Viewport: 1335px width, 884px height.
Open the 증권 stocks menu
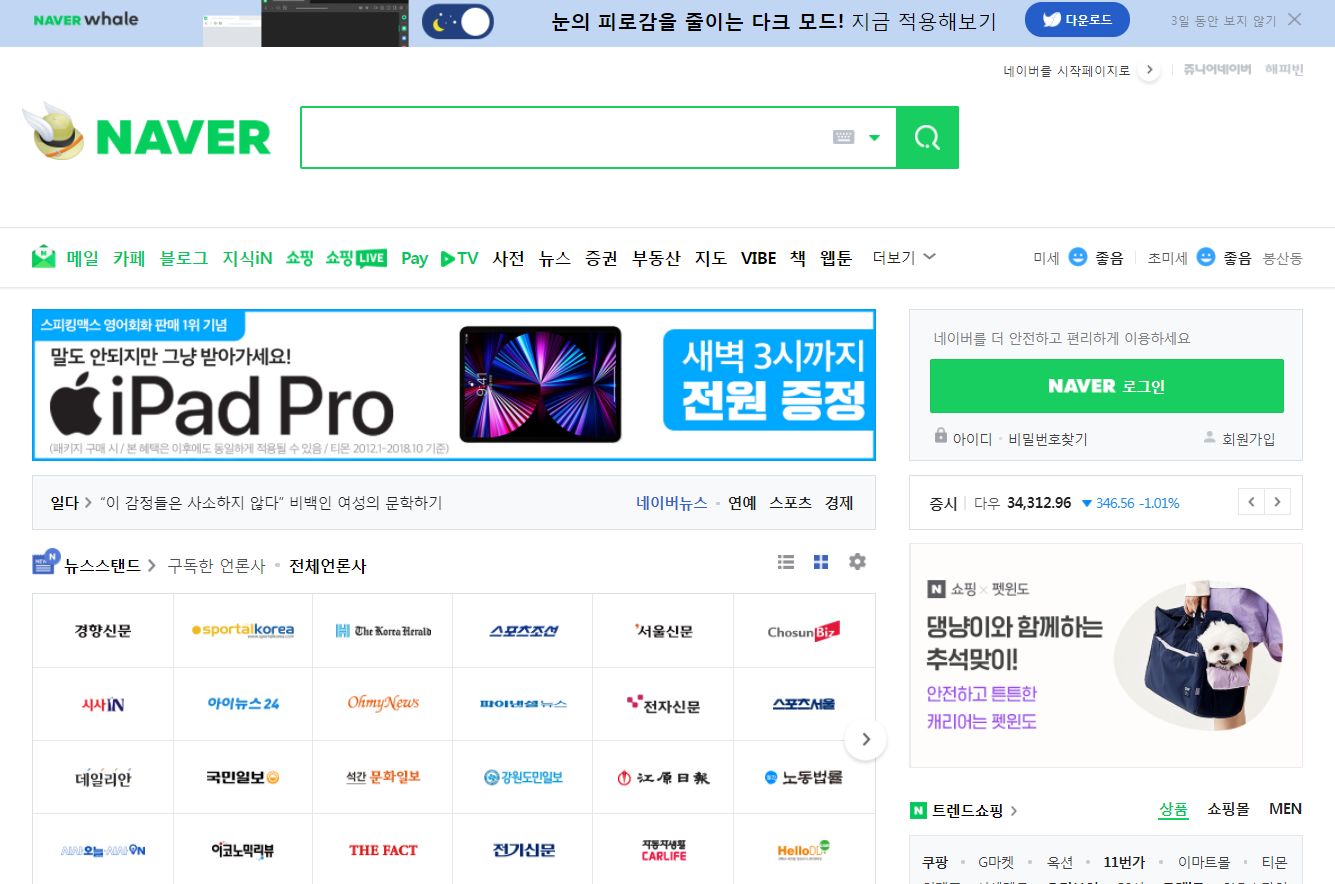(601, 258)
